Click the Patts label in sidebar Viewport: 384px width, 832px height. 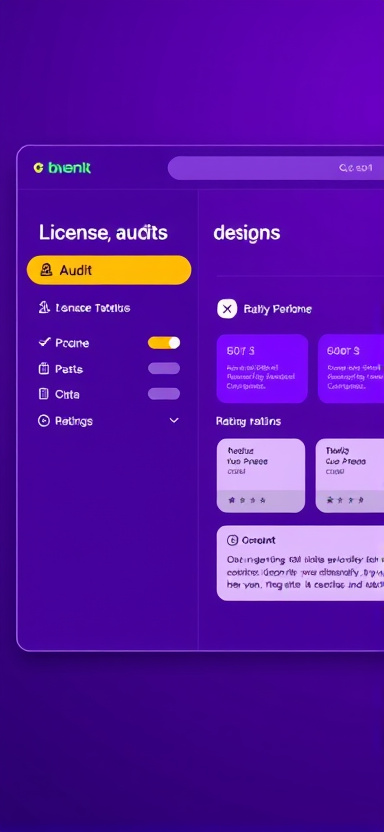(x=69, y=369)
